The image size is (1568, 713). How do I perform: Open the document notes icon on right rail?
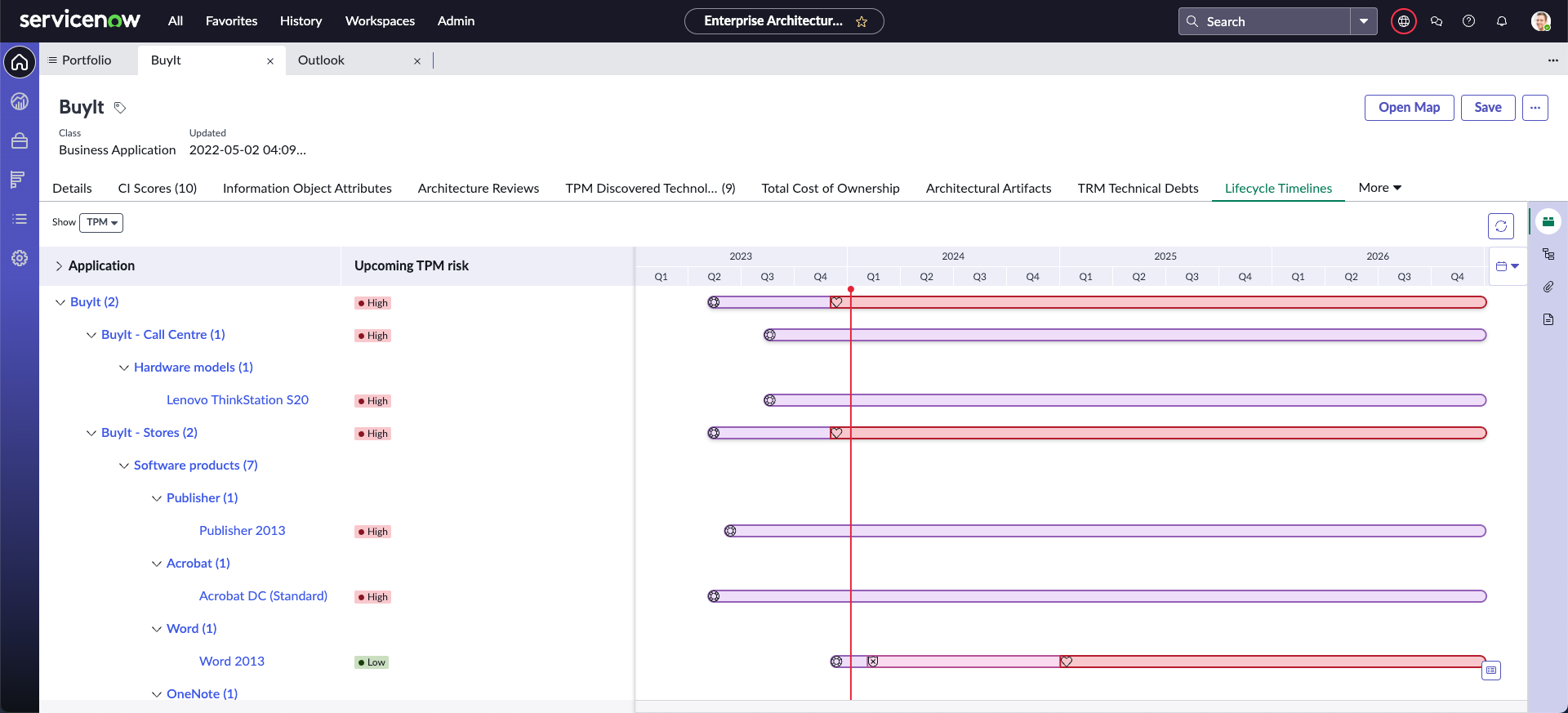click(1548, 319)
